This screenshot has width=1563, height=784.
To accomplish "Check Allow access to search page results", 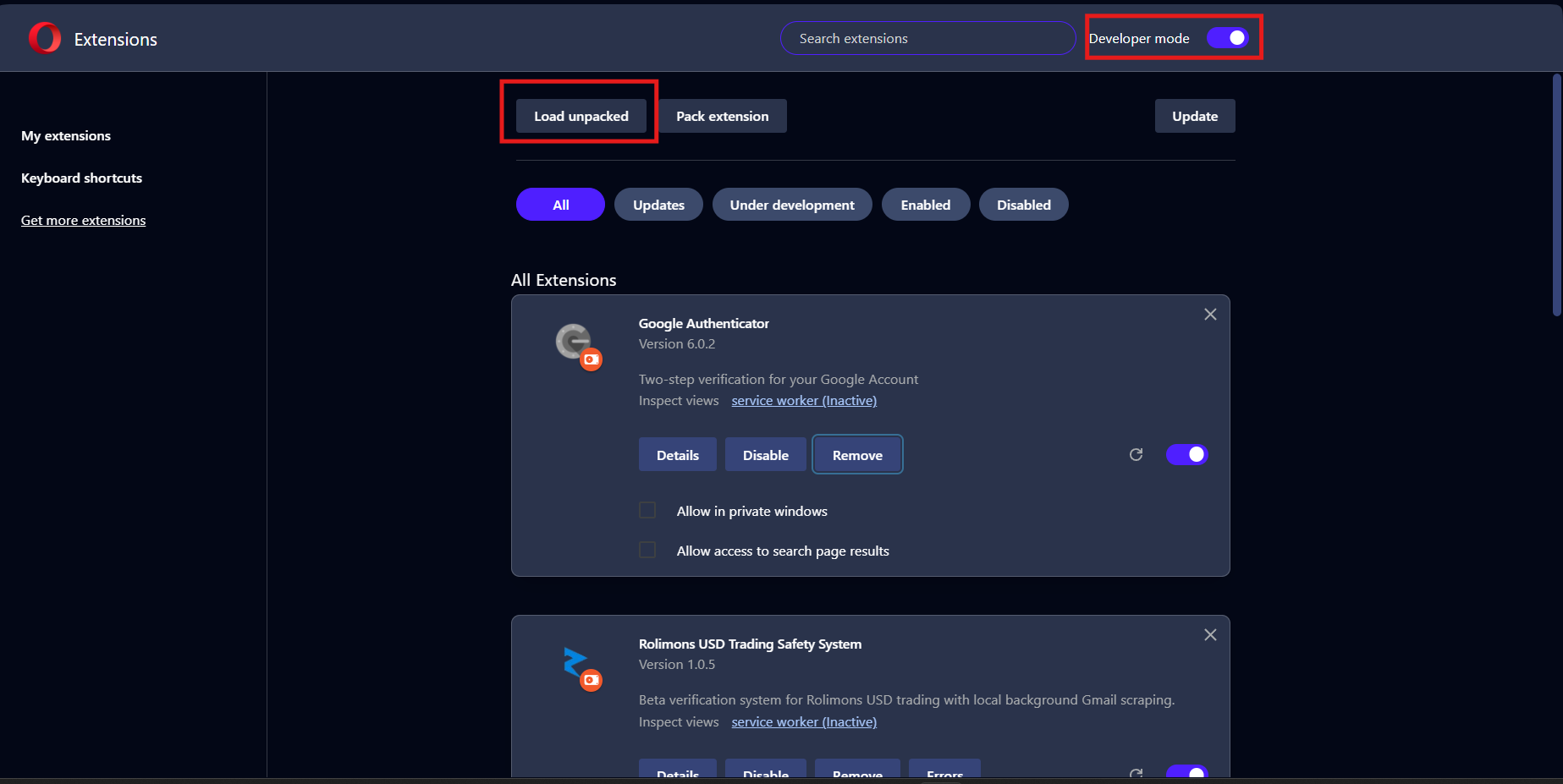I will tap(647, 550).
